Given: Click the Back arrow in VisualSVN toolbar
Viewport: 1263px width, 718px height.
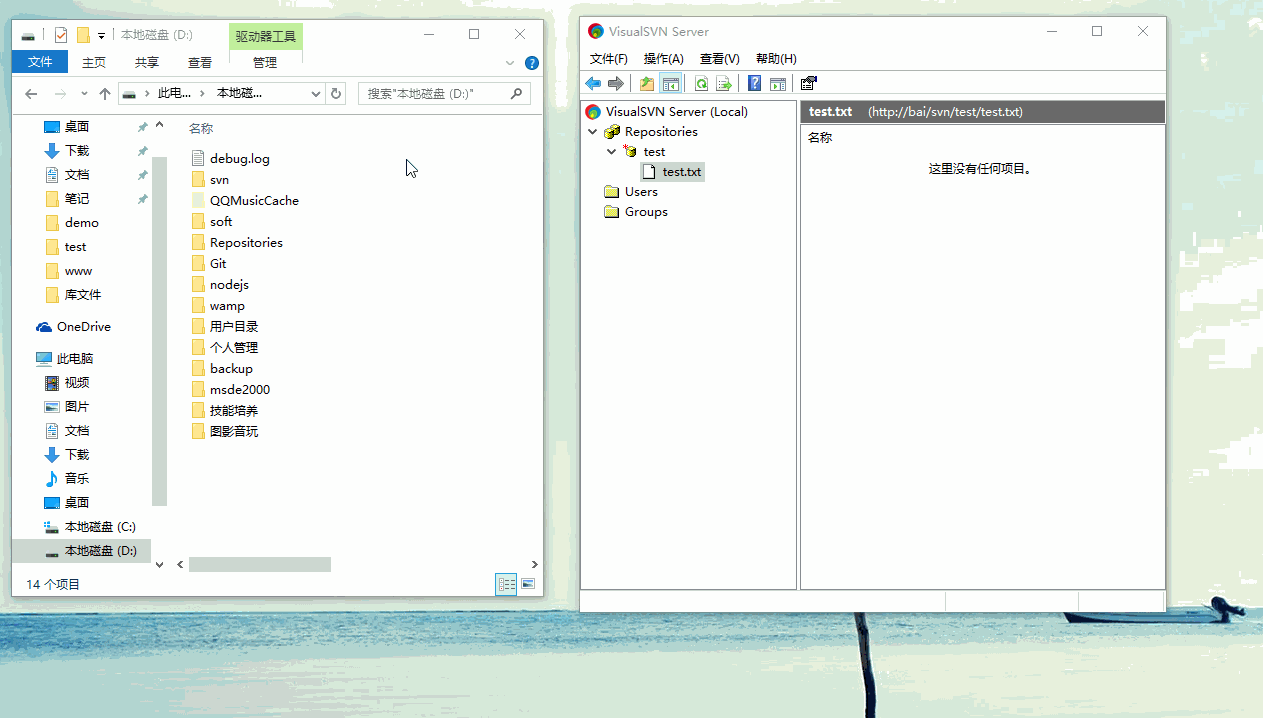Looking at the screenshot, I should coord(593,84).
